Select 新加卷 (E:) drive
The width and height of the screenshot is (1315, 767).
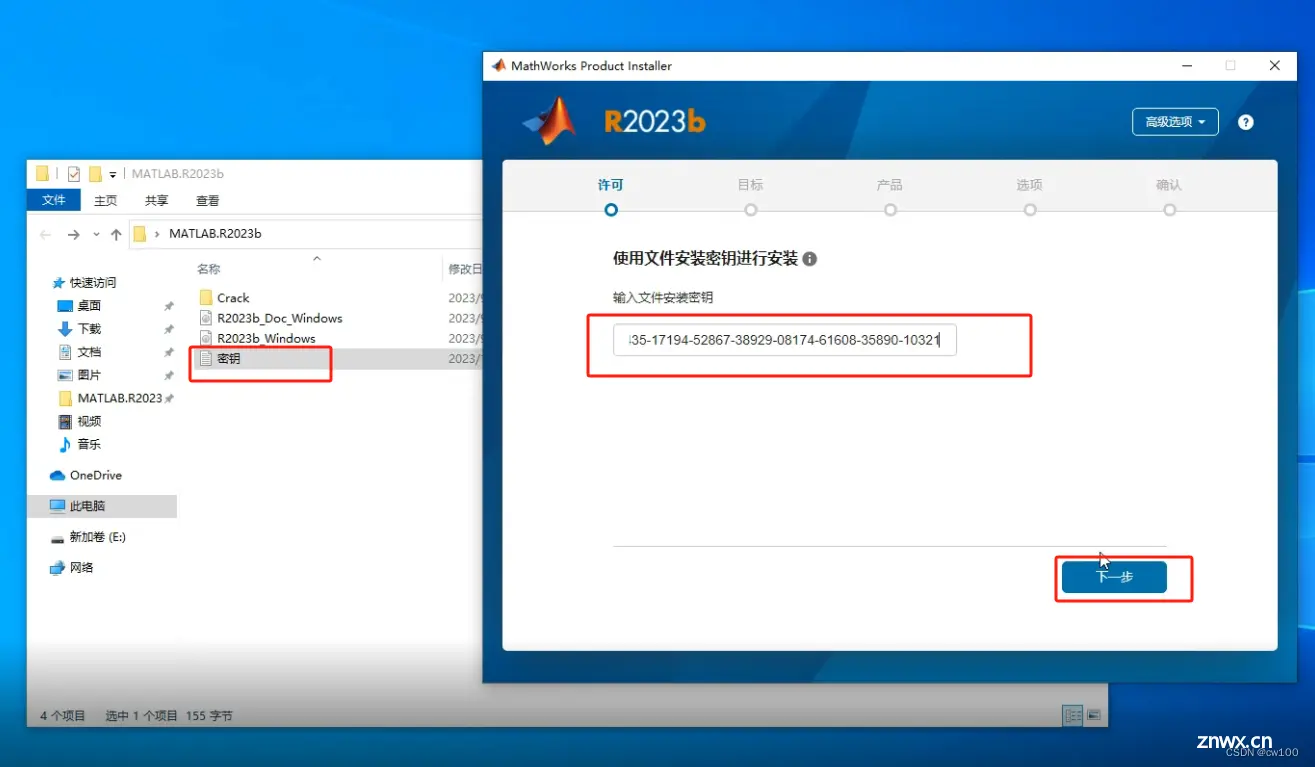pyautogui.click(x=97, y=537)
